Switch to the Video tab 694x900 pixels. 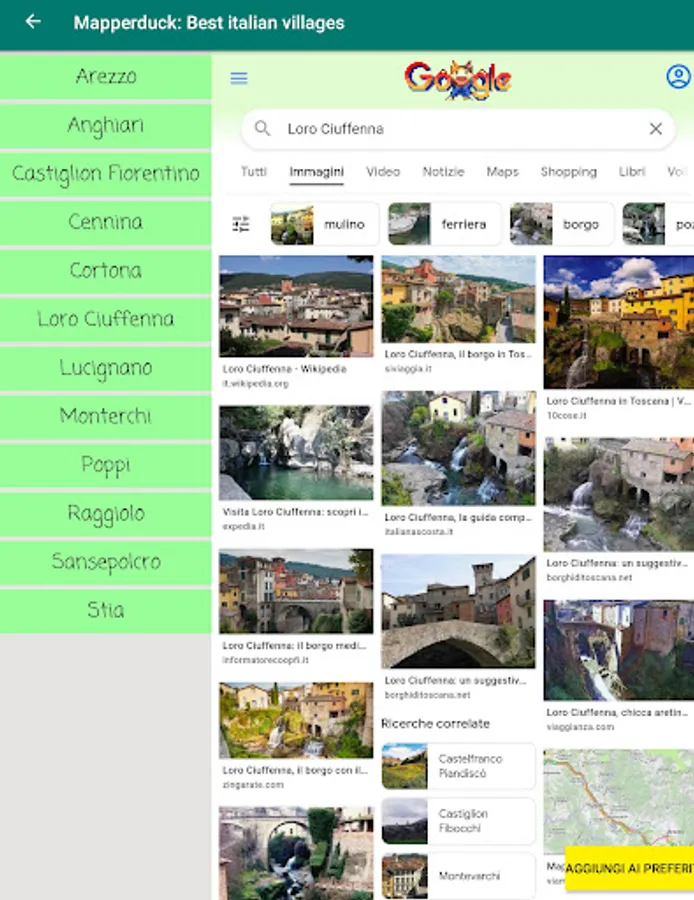click(x=383, y=172)
